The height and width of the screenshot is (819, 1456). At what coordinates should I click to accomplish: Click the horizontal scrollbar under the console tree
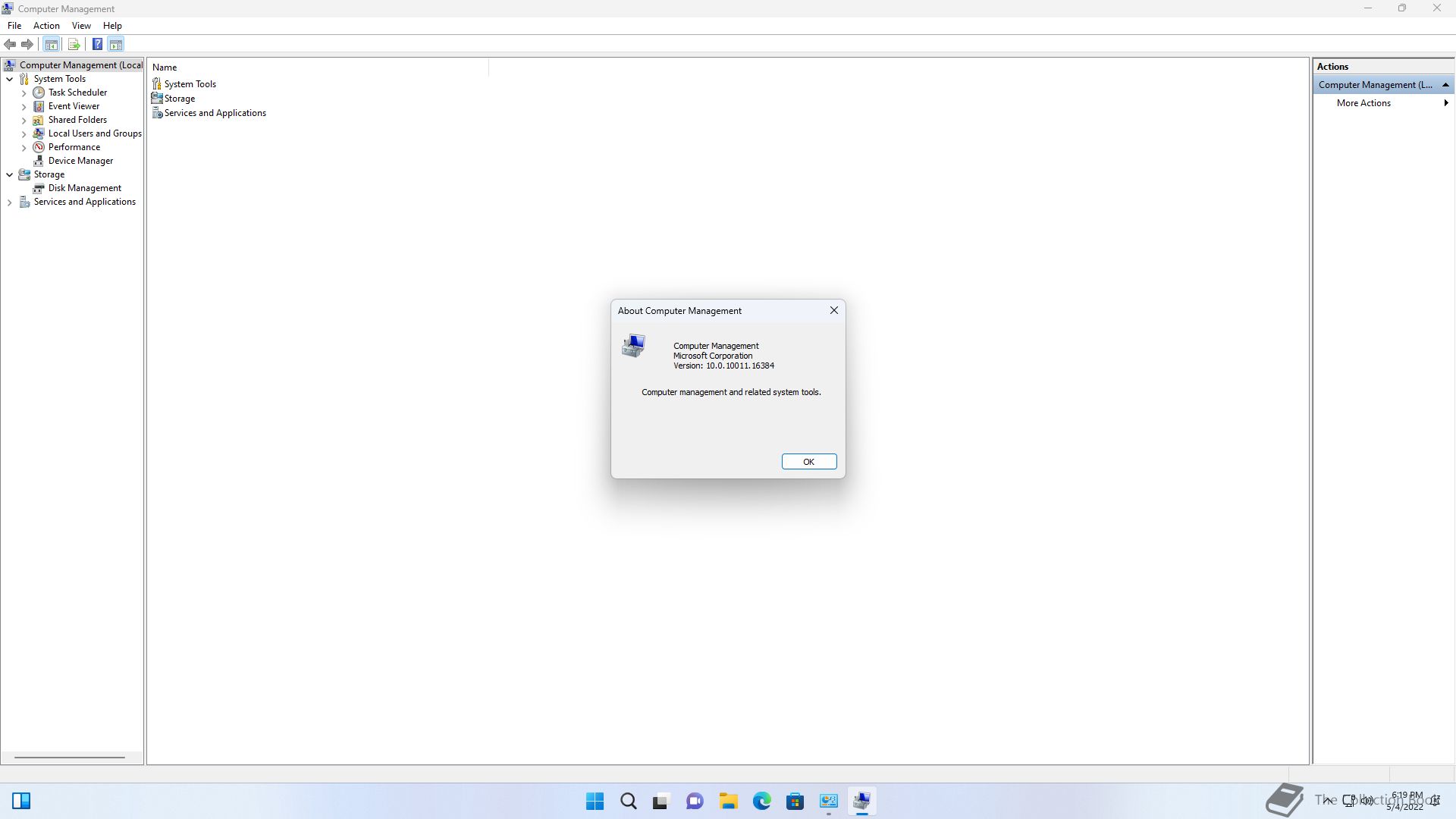pyautogui.click(x=69, y=757)
